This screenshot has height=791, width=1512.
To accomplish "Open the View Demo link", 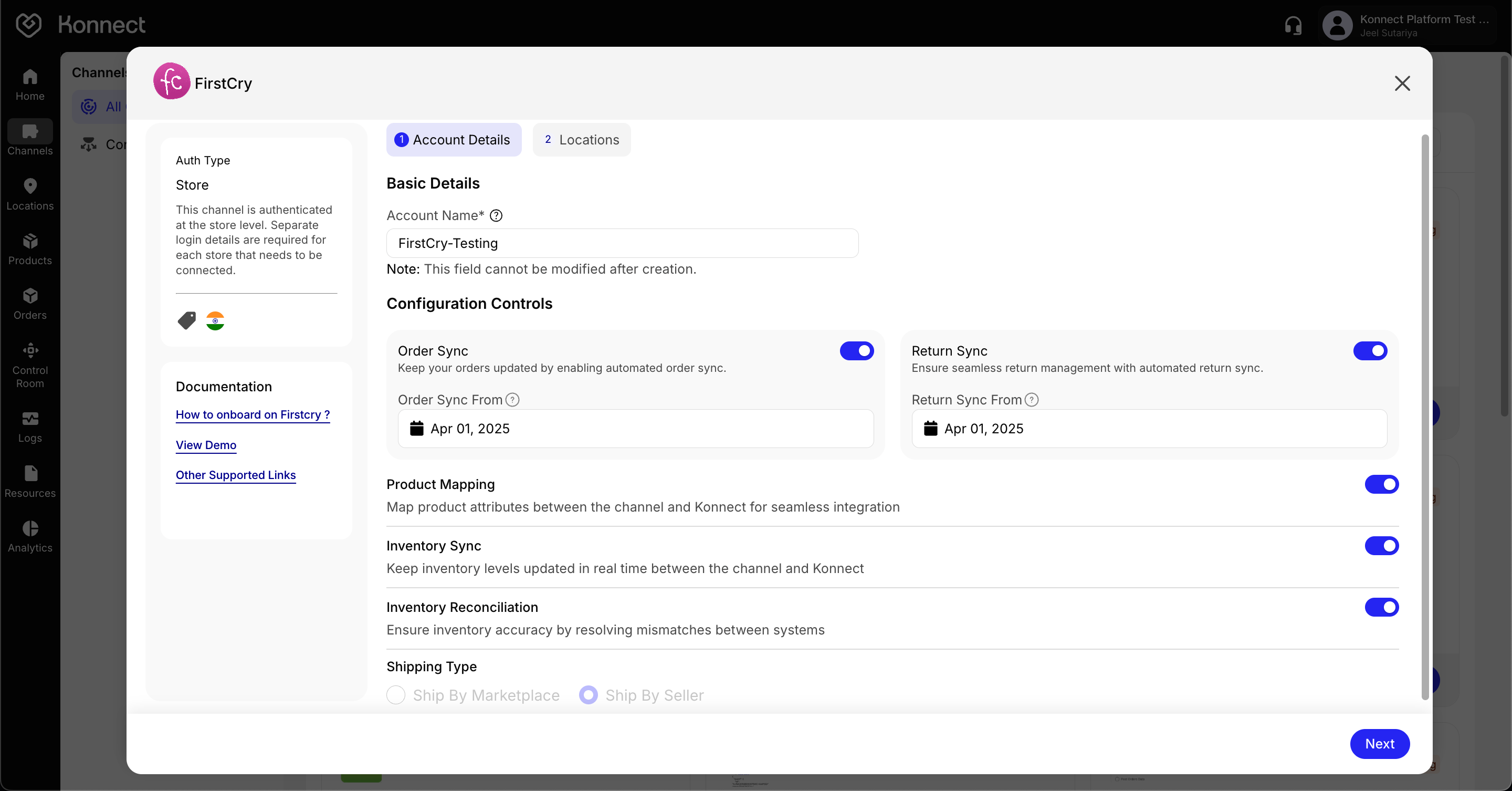I will coord(206,445).
